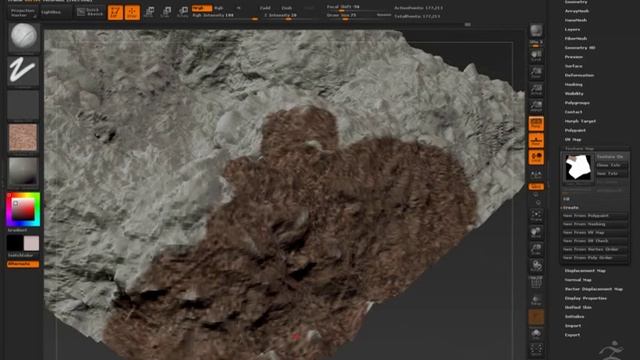This screenshot has width=640, height=360.
Task: Adjust the Focal Shift slider
Action: tap(358, 7)
